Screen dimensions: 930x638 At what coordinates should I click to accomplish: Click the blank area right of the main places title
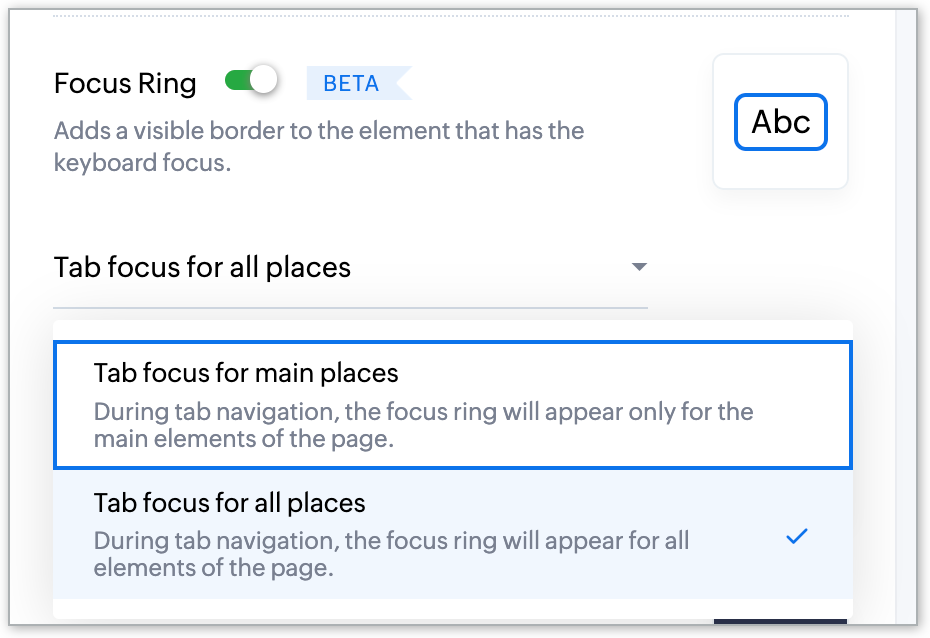tap(620, 374)
